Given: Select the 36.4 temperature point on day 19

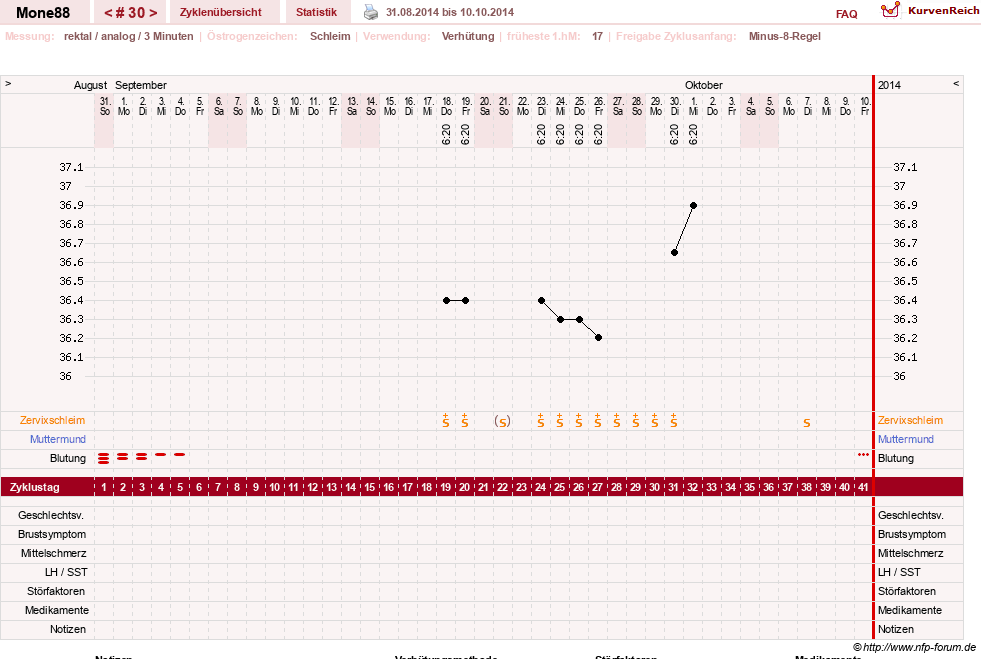Looking at the screenshot, I should tap(446, 300).
